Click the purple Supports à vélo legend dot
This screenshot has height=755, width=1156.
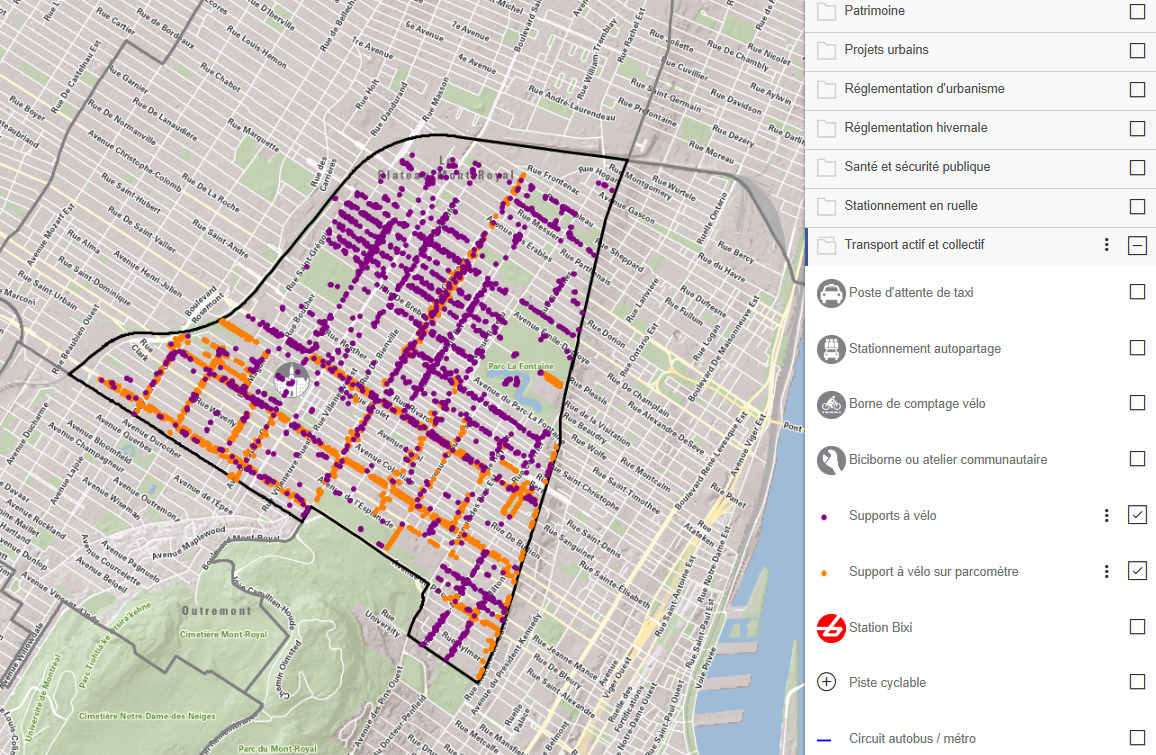tap(824, 517)
